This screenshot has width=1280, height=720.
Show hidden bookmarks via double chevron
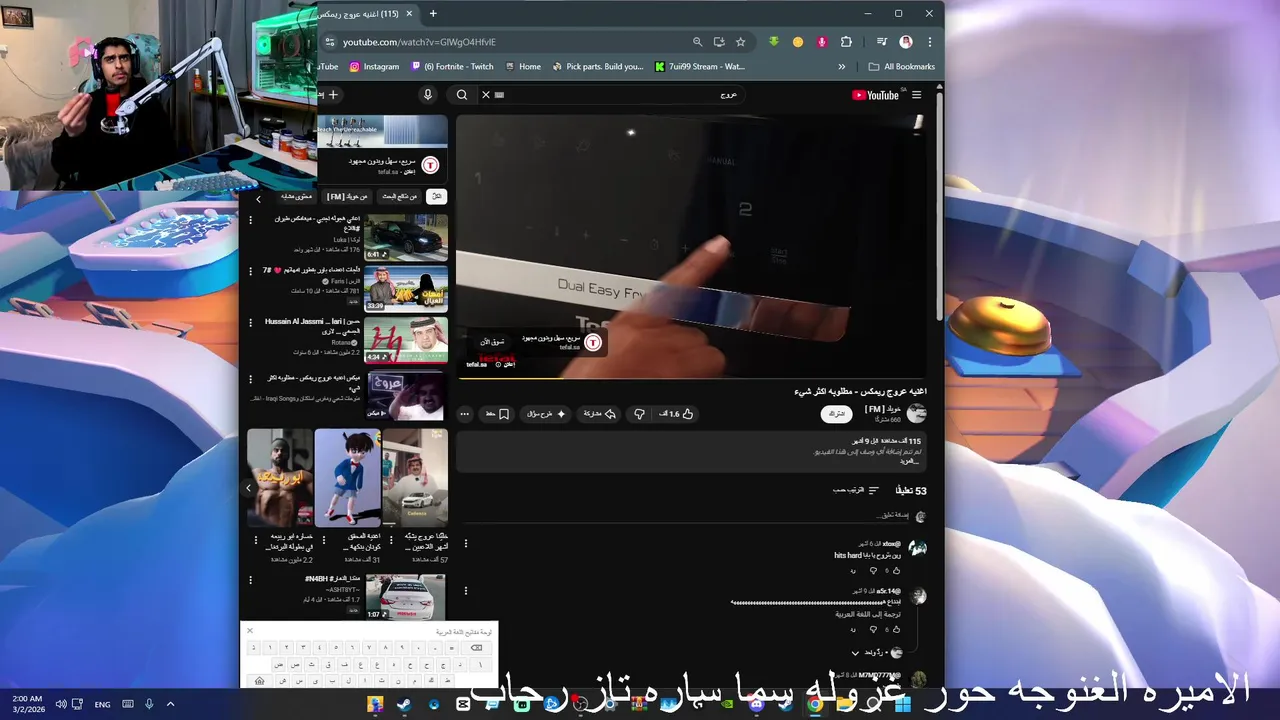(842, 67)
